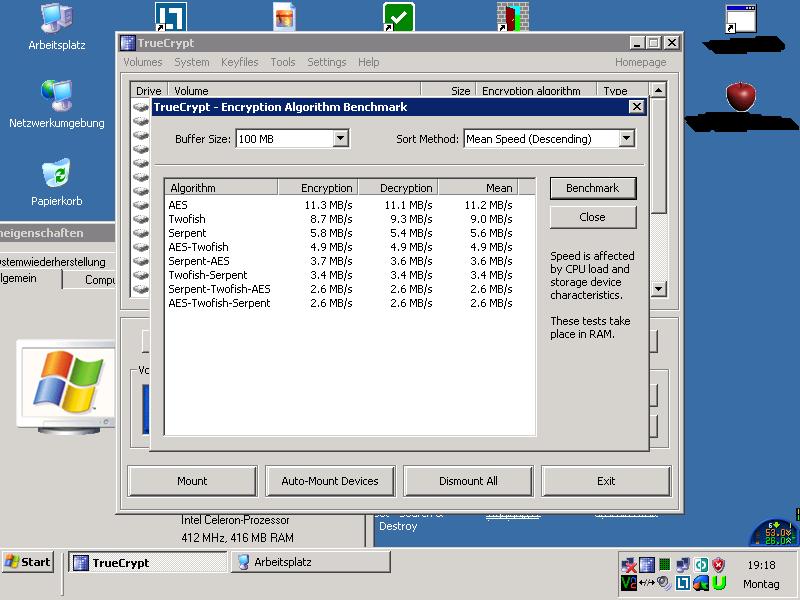Click the Encryption column header
The image size is (800, 600).
tap(318, 188)
